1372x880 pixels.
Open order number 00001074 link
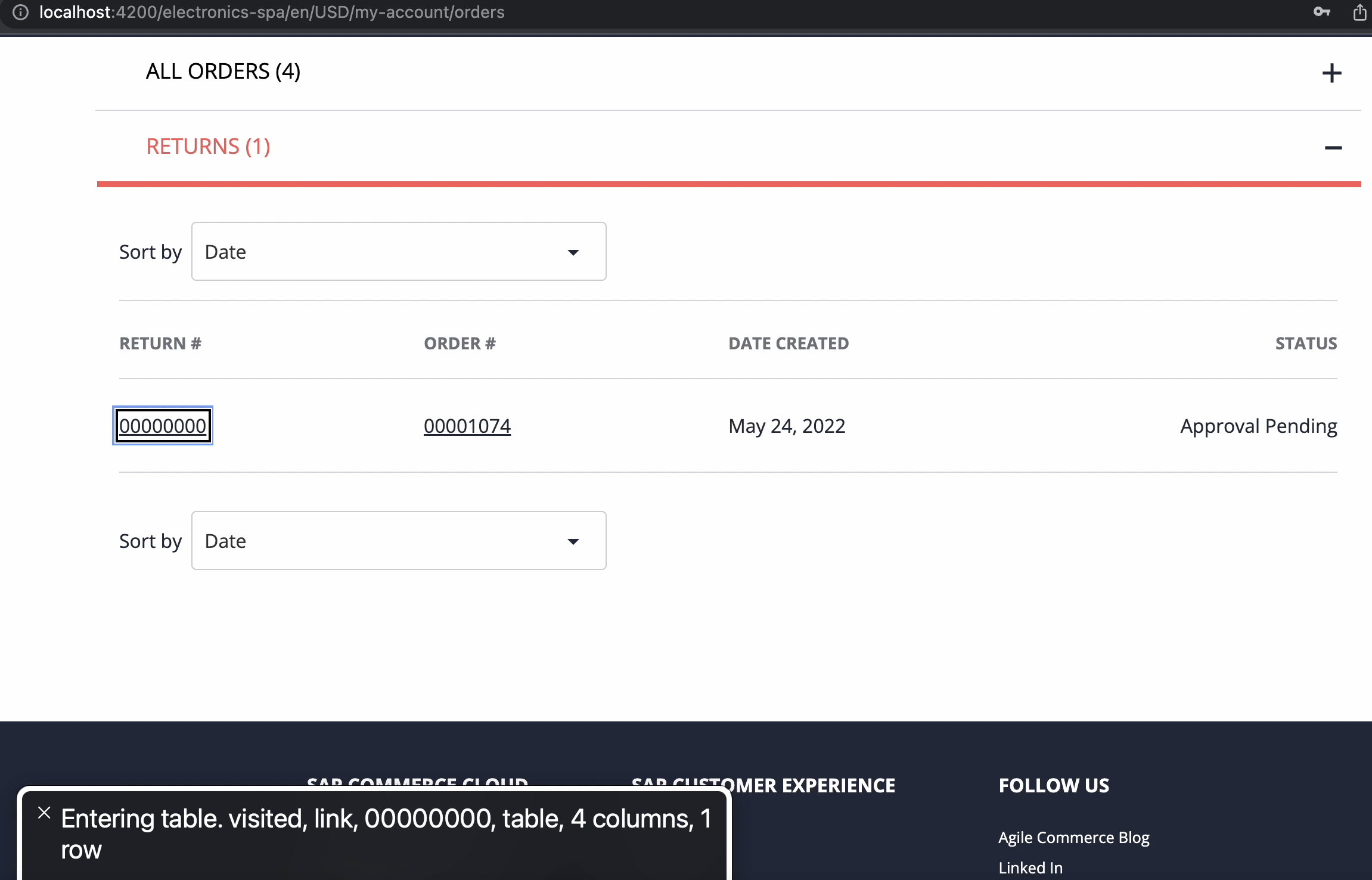click(467, 426)
